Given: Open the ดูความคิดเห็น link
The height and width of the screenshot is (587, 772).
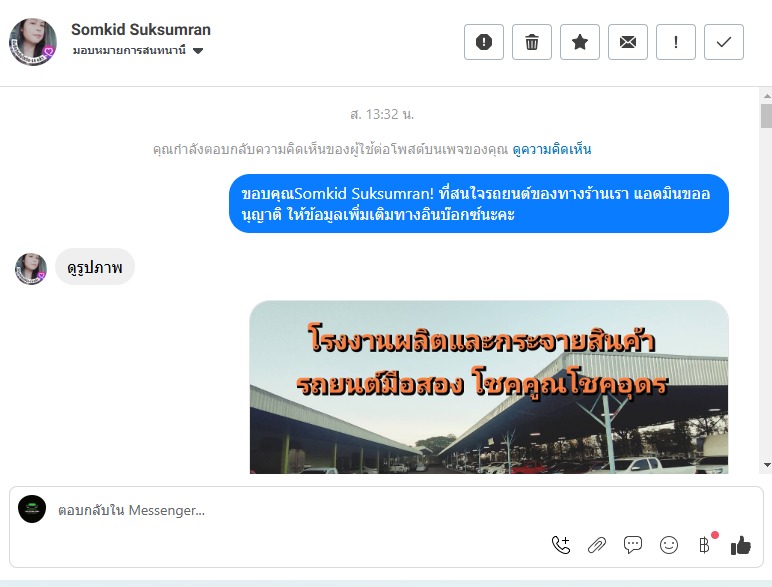Looking at the screenshot, I should coord(552,149).
